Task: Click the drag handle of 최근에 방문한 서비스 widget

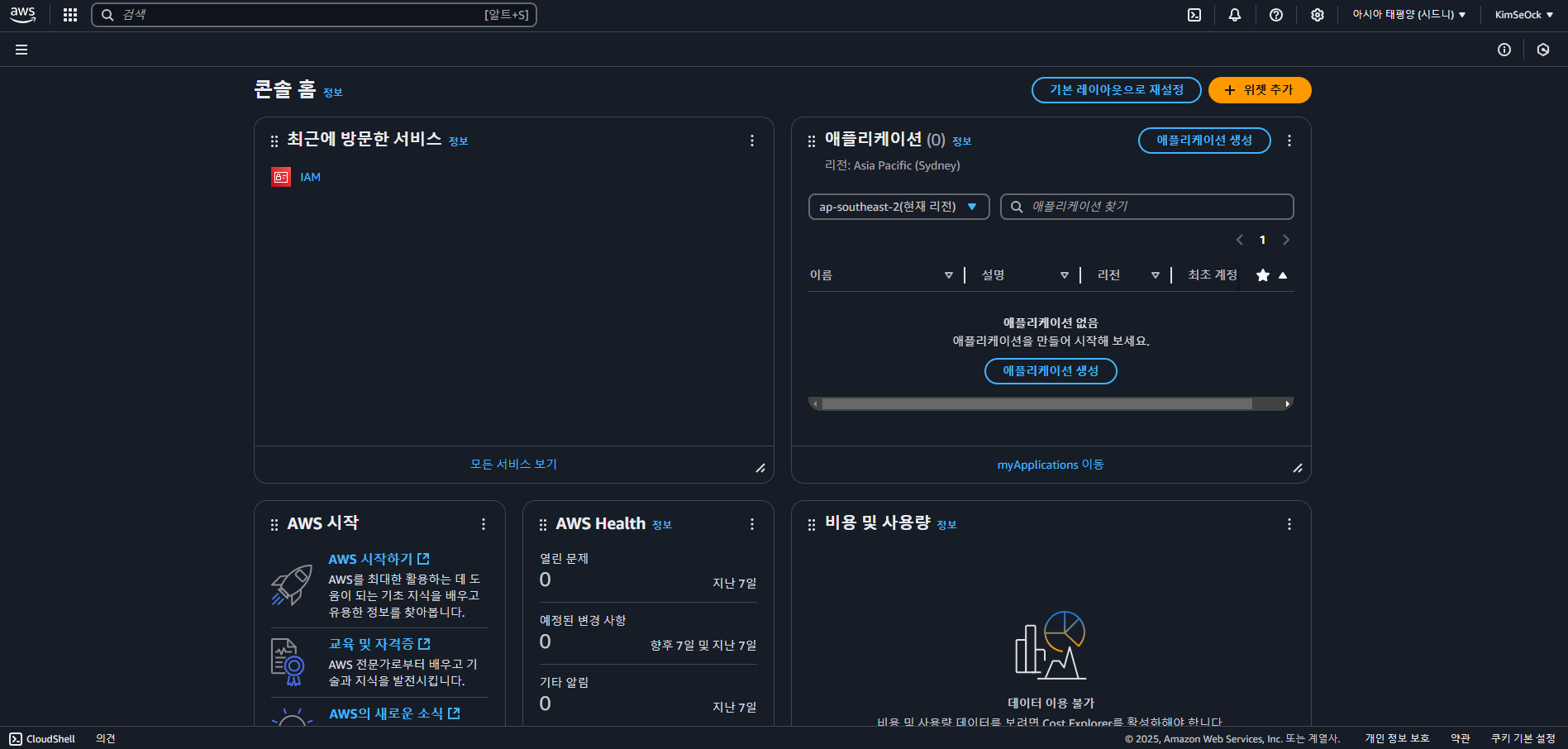Action: [274, 141]
